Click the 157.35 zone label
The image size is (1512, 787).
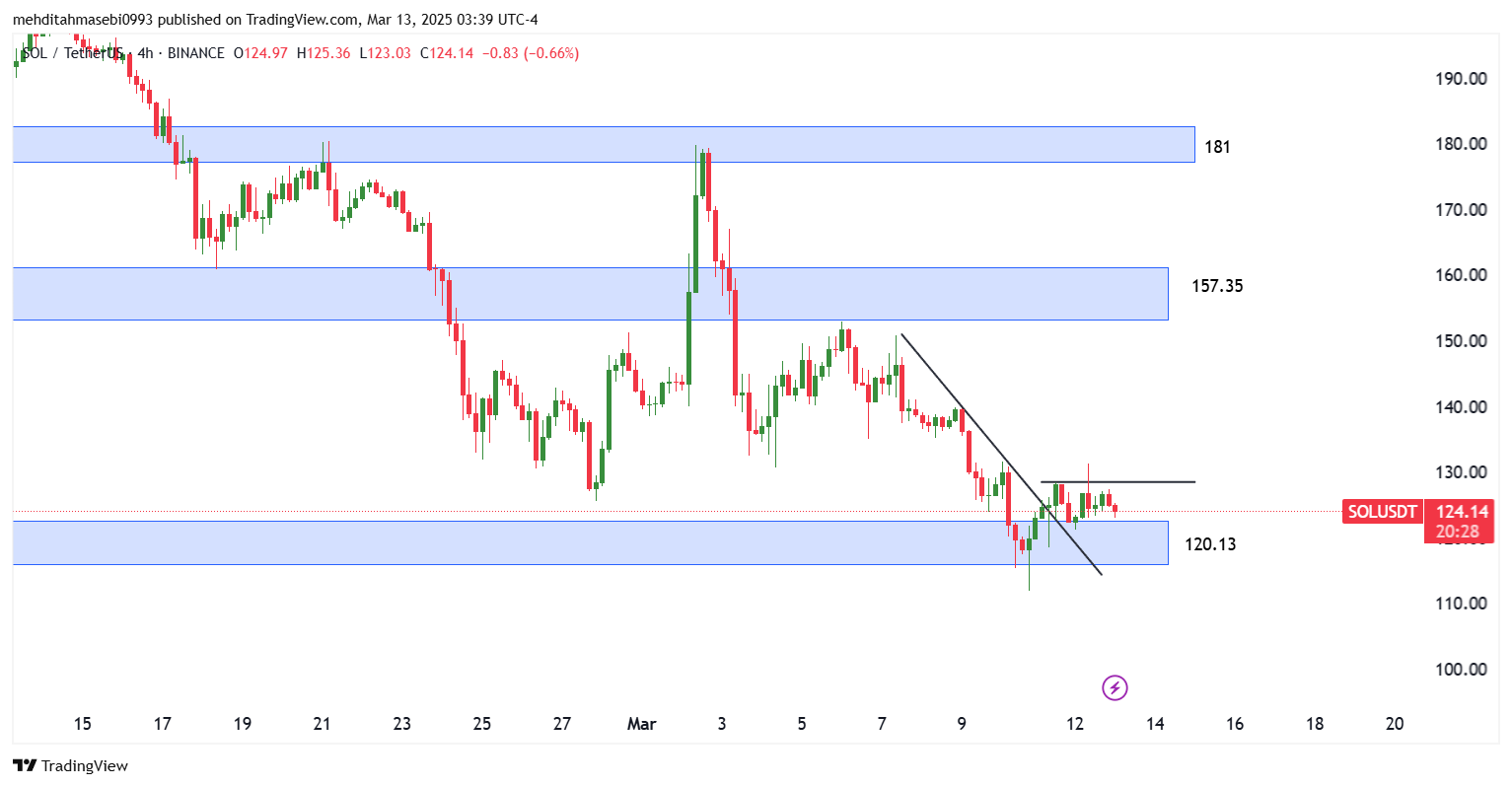[x=1218, y=286]
